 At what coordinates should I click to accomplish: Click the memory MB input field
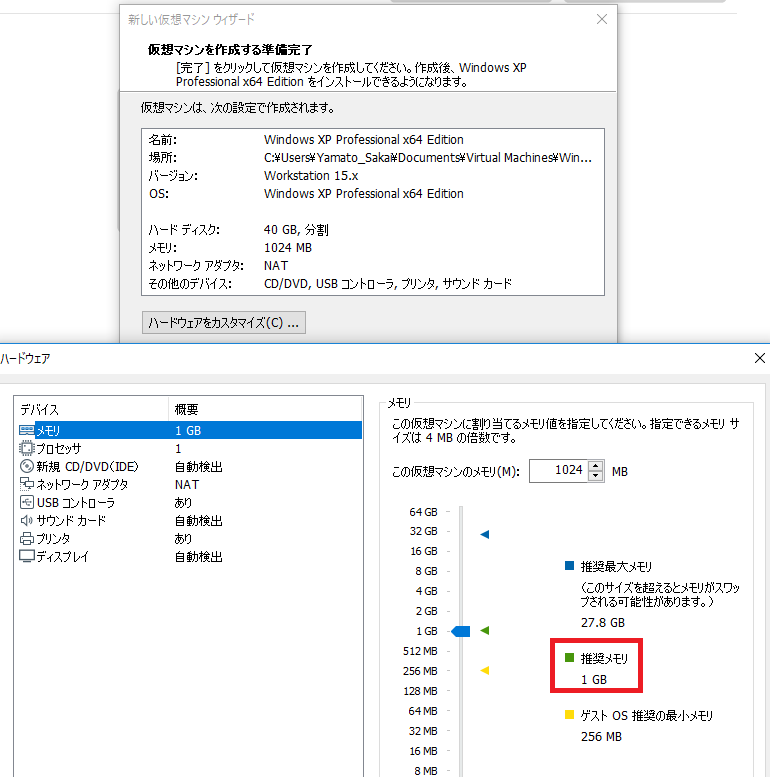pyautogui.click(x=559, y=471)
